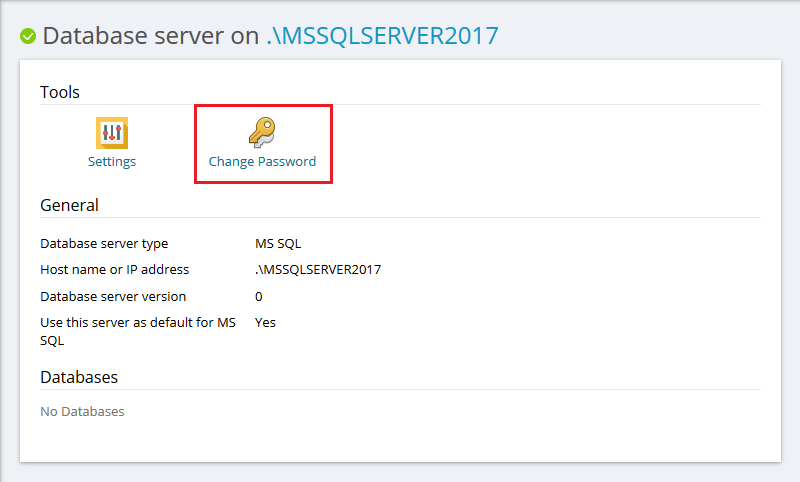Click 'Use this server as default' label
Viewport: 800px width, 482px height.
(x=138, y=332)
